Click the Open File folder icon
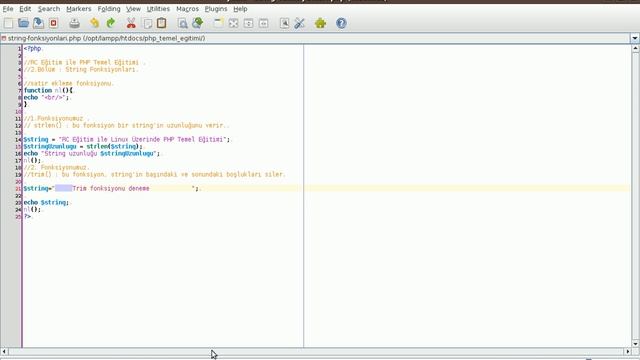This screenshot has height=360, width=640. point(23,23)
